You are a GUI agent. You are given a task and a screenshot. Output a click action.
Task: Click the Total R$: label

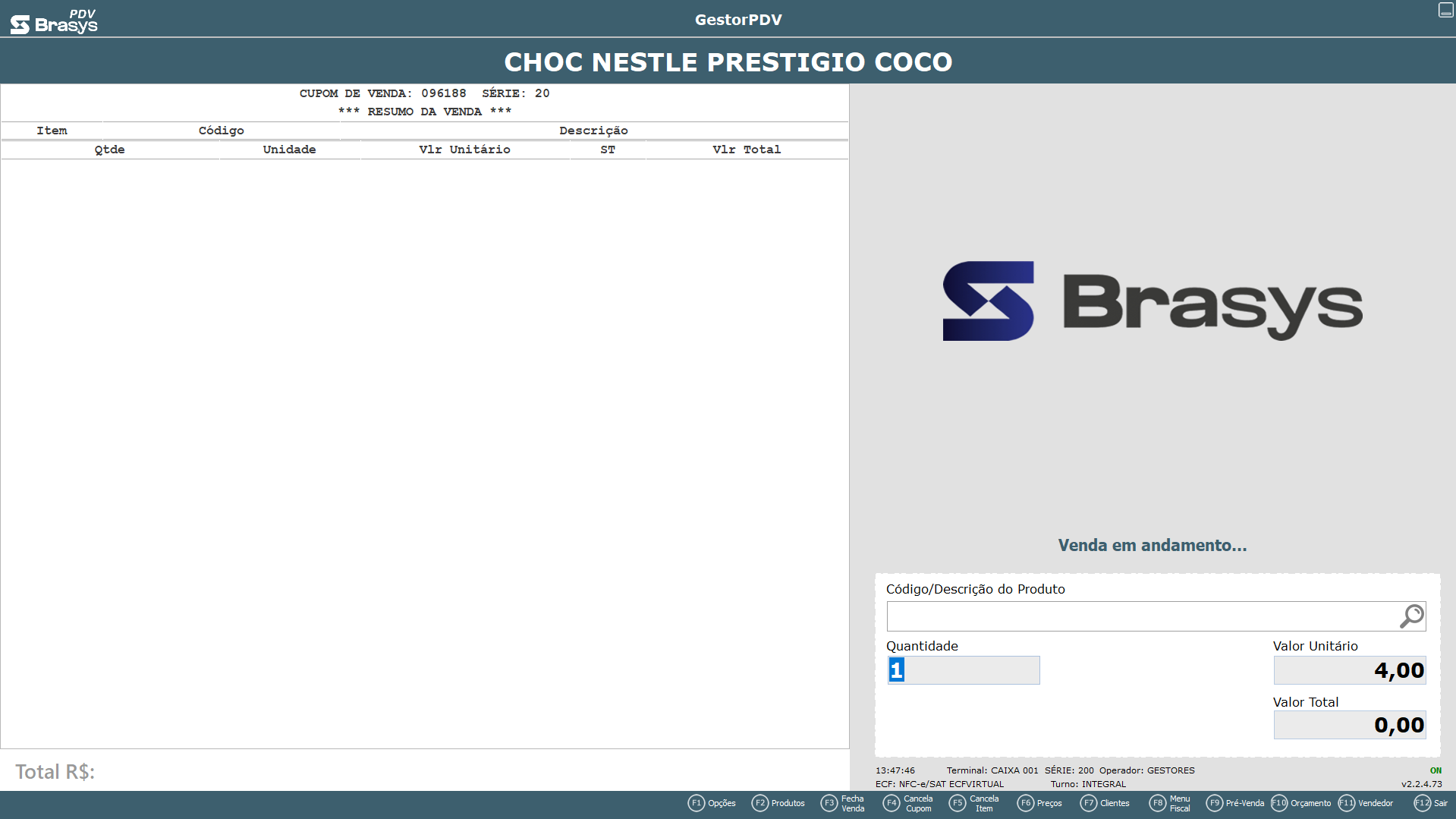[55, 772]
